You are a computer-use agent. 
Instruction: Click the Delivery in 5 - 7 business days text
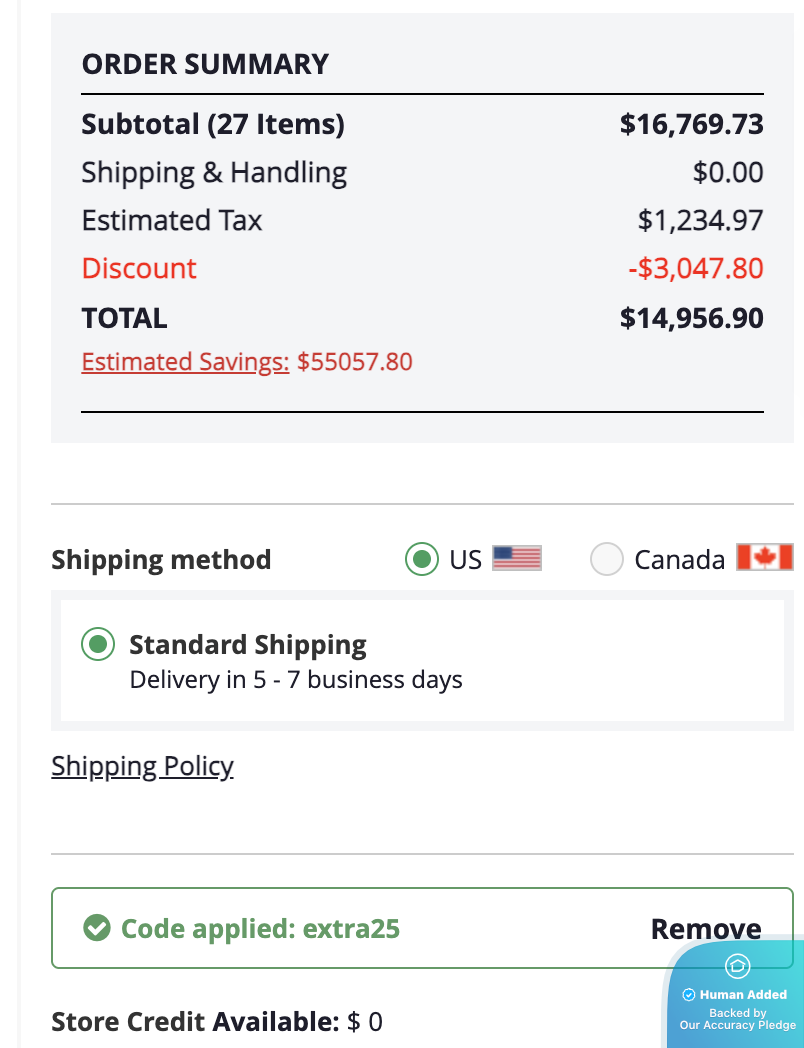(x=296, y=681)
